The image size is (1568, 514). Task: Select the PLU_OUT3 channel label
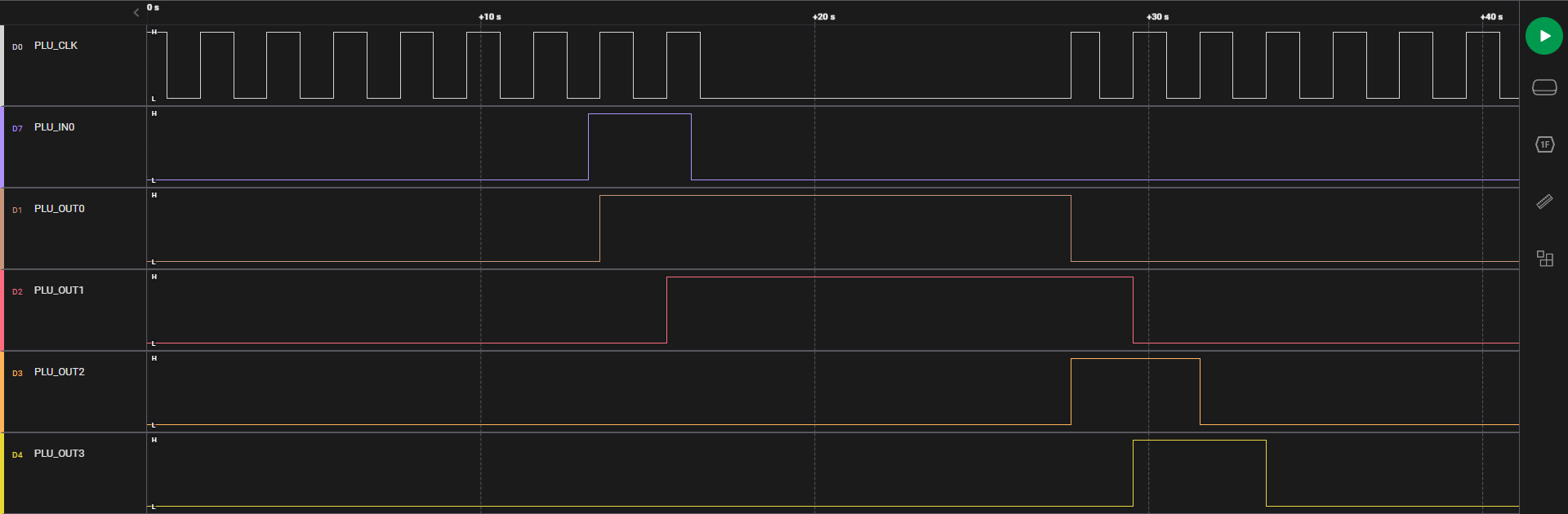(59, 454)
